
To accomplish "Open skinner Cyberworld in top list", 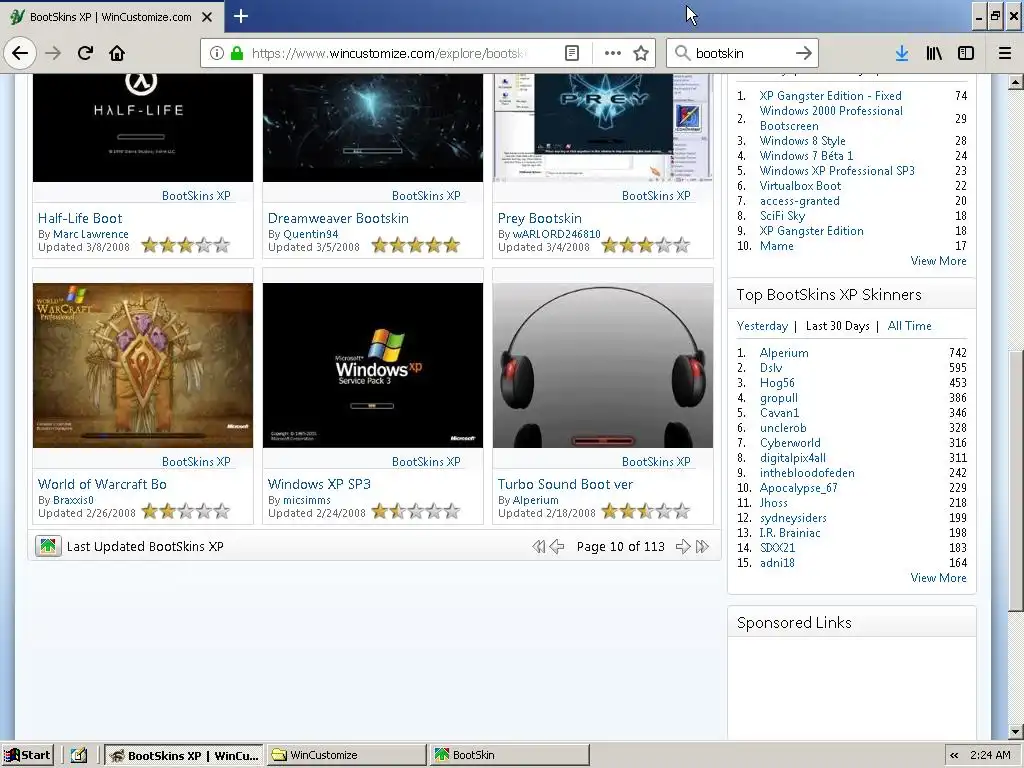I will pos(790,443).
